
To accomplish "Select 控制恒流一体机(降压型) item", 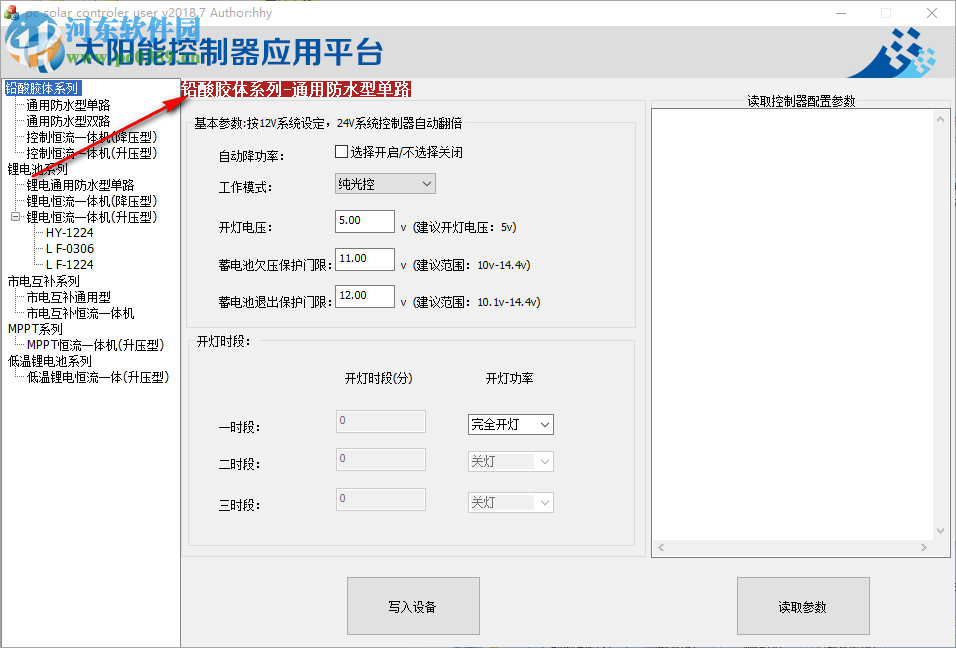I will coord(91,137).
